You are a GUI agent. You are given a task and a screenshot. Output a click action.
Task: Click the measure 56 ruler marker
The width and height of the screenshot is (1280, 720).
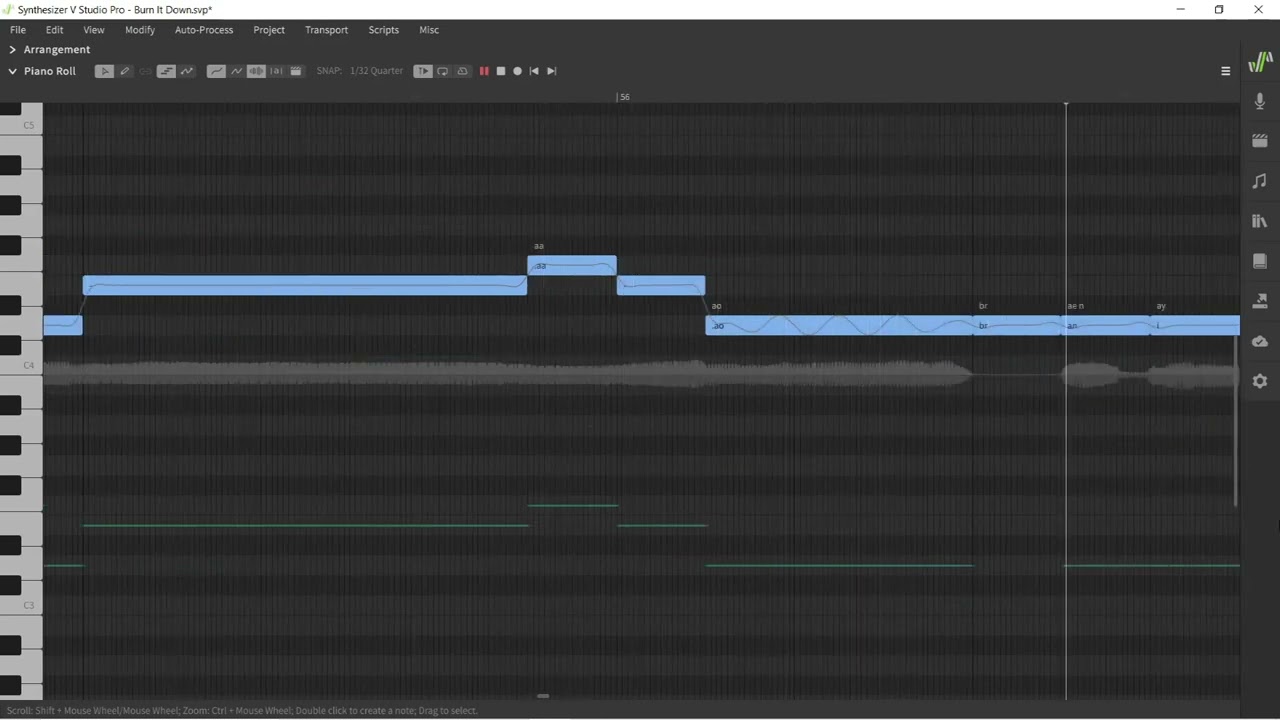click(624, 97)
